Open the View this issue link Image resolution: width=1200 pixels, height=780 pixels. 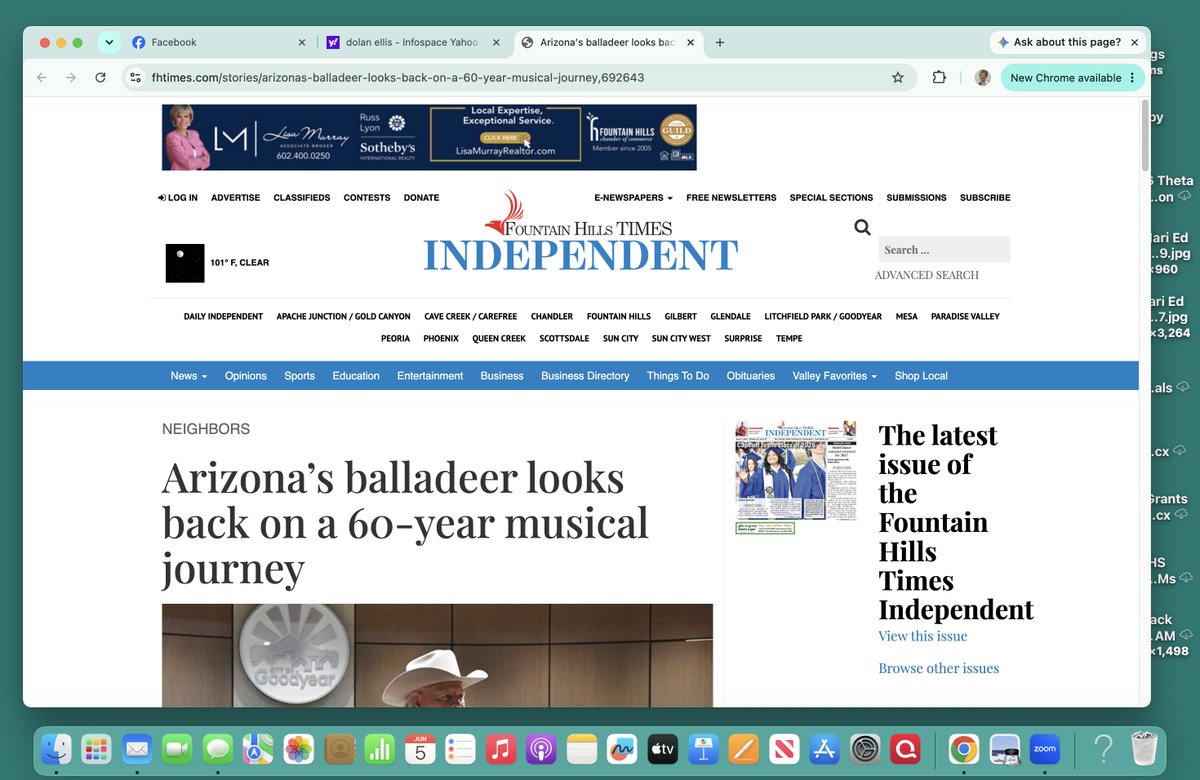pos(923,636)
